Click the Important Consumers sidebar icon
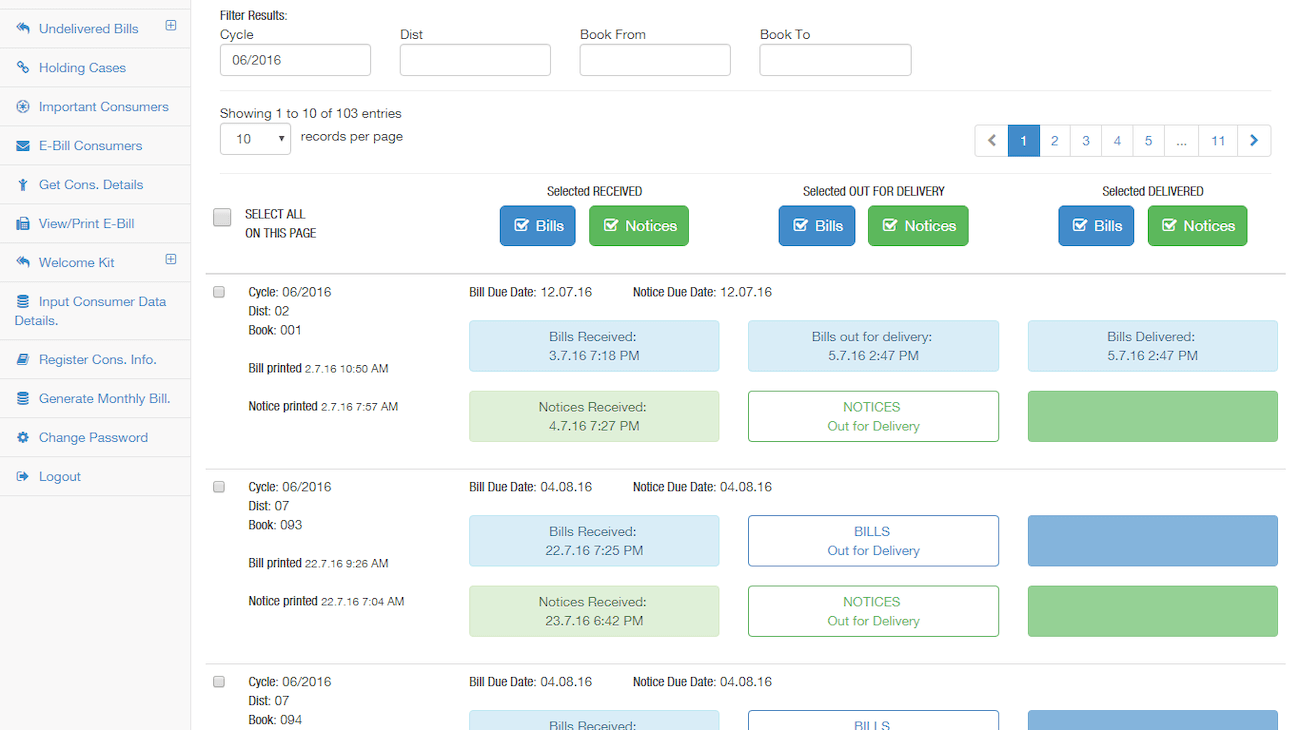The image size is (1300, 730). (23, 107)
